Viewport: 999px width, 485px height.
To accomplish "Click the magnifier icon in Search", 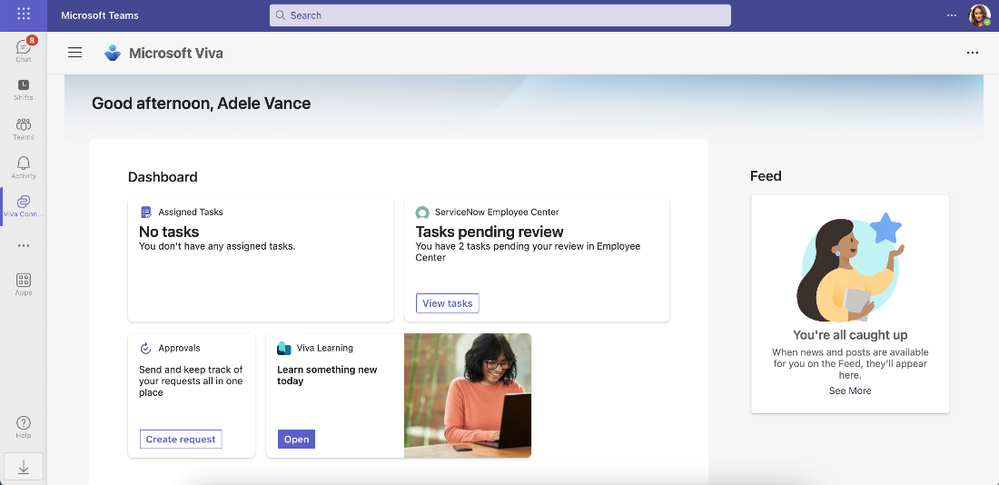I will 280,15.
